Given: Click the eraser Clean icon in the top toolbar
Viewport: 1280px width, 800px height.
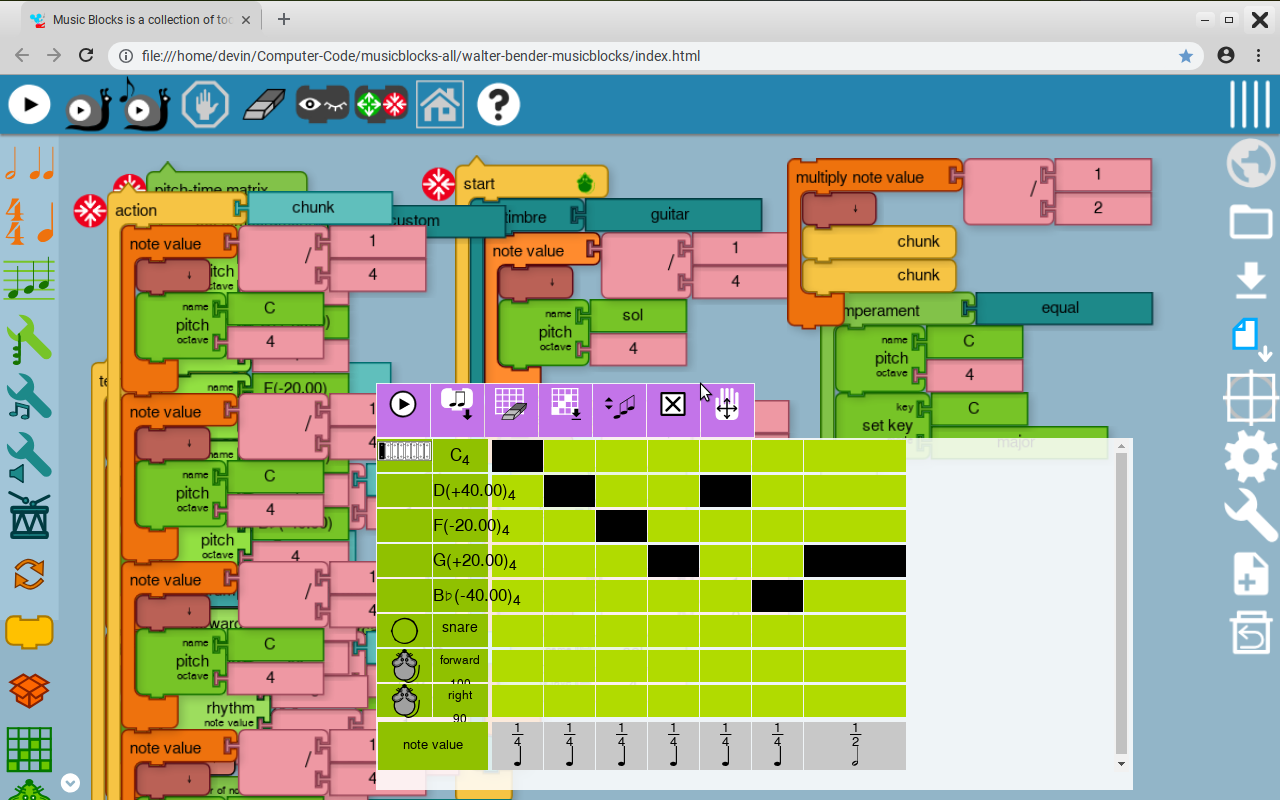Looking at the screenshot, I should 264,104.
